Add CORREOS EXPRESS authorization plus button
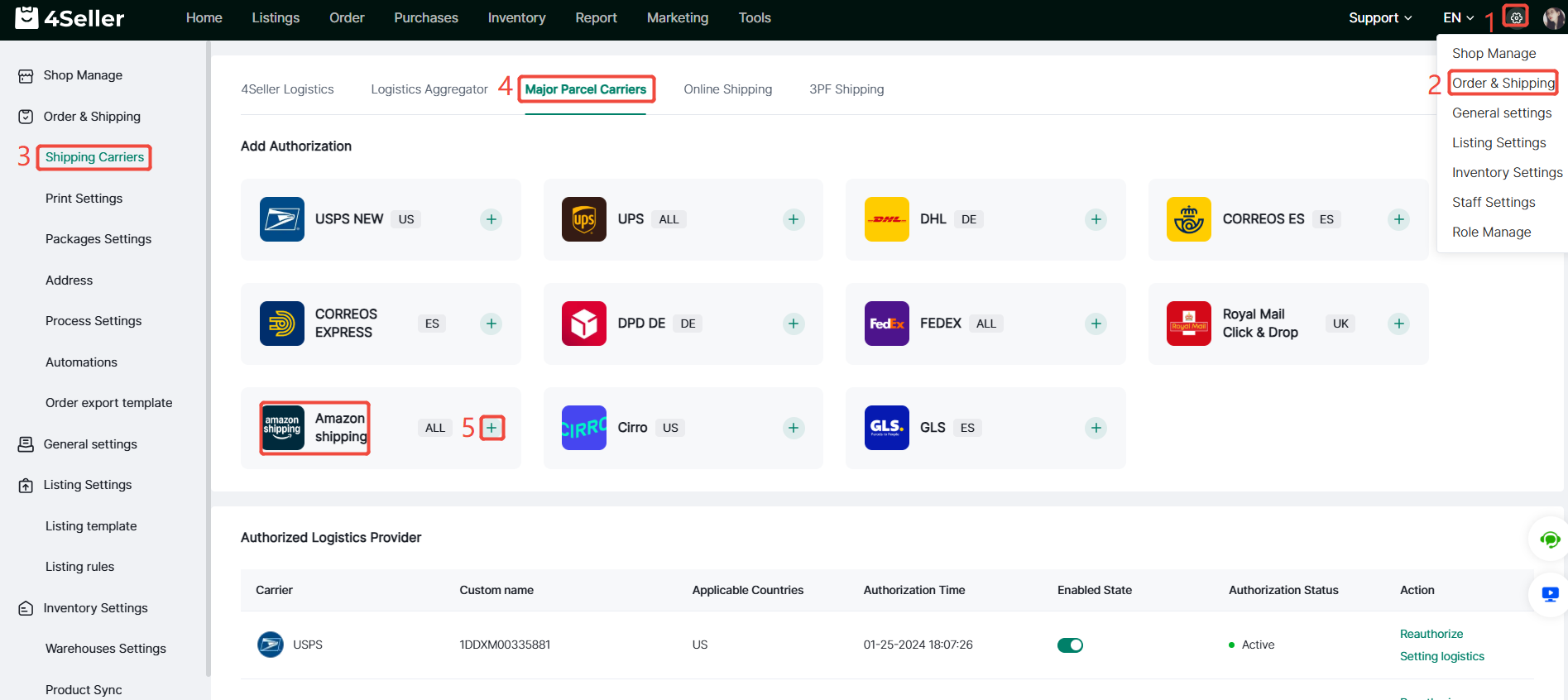1568x700 pixels. point(491,324)
